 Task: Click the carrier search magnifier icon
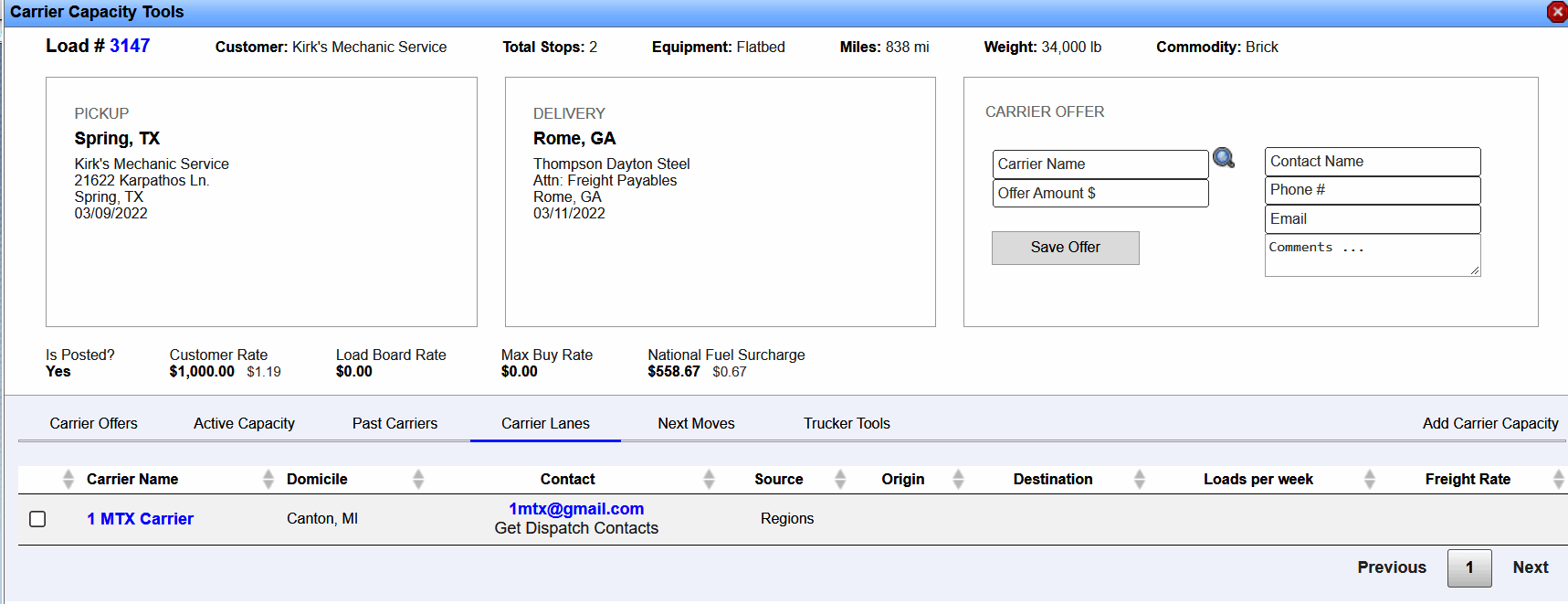point(1224,159)
